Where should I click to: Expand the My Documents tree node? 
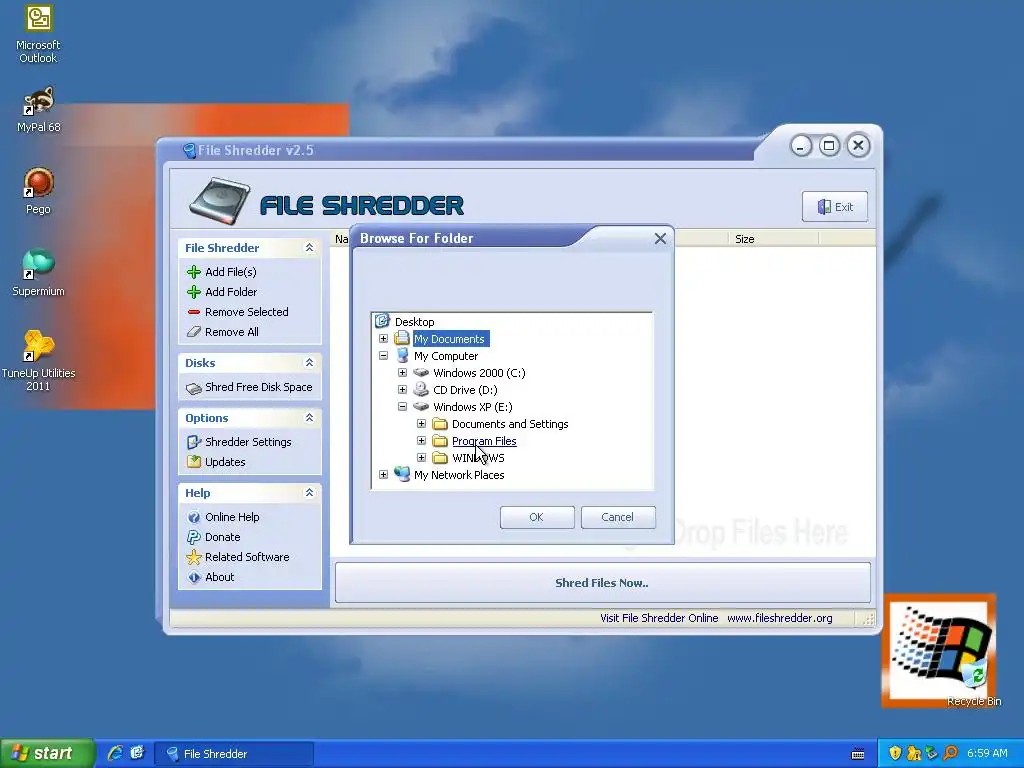coord(383,338)
